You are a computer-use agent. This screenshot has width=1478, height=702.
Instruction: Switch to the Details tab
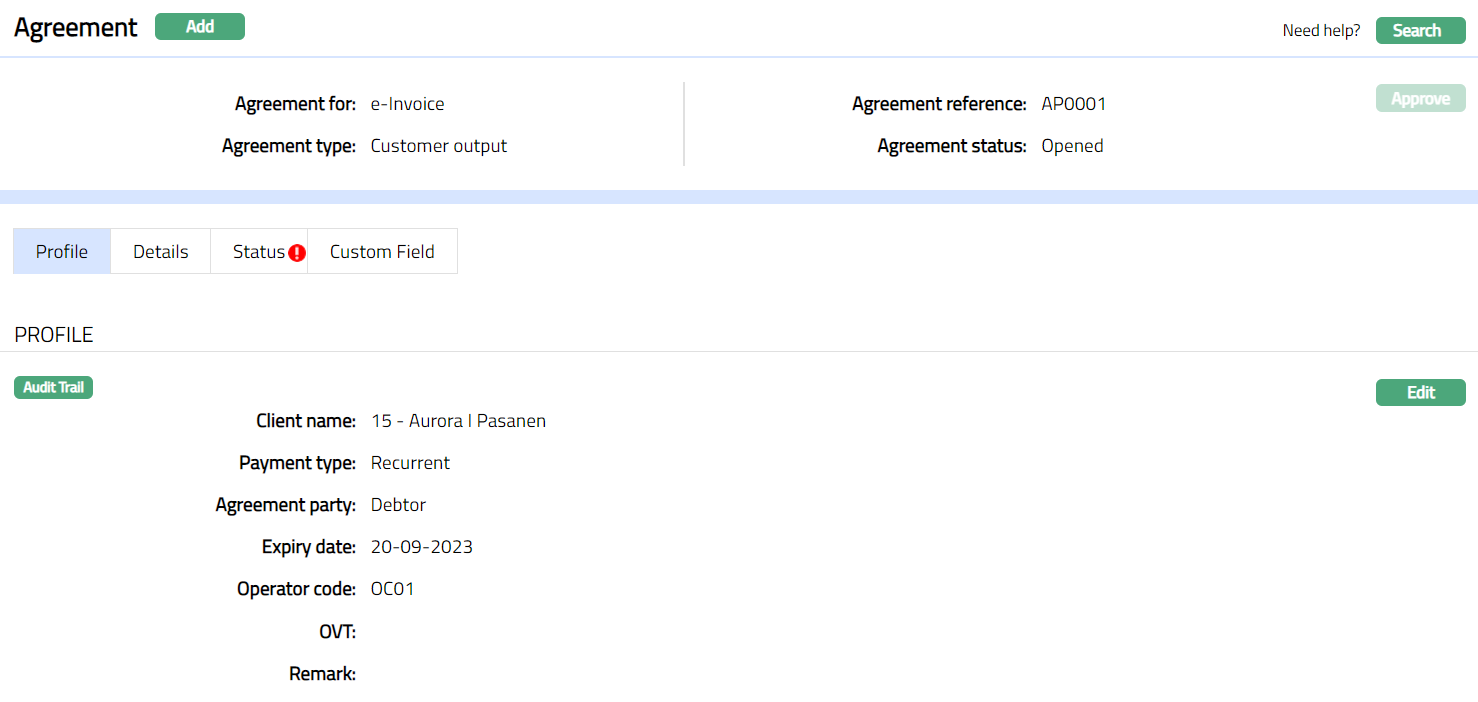[x=161, y=252]
